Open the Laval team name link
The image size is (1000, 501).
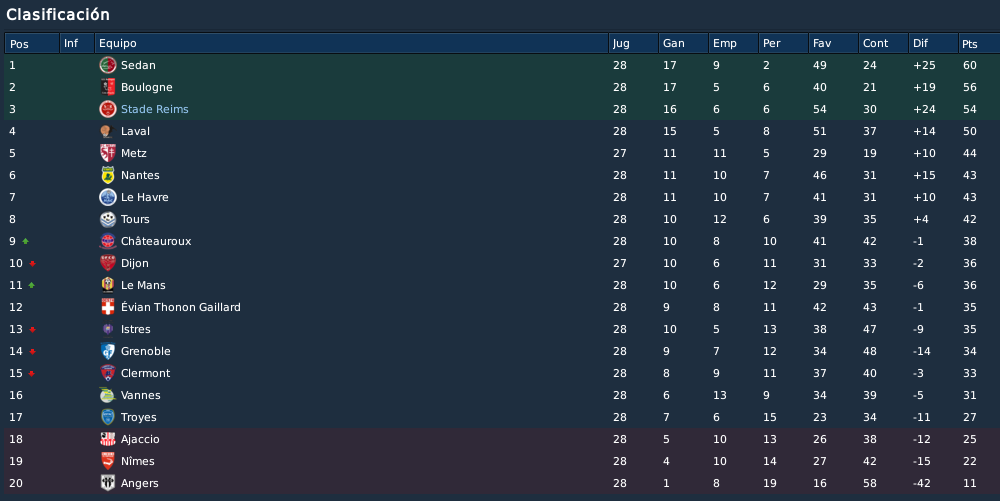pos(135,131)
